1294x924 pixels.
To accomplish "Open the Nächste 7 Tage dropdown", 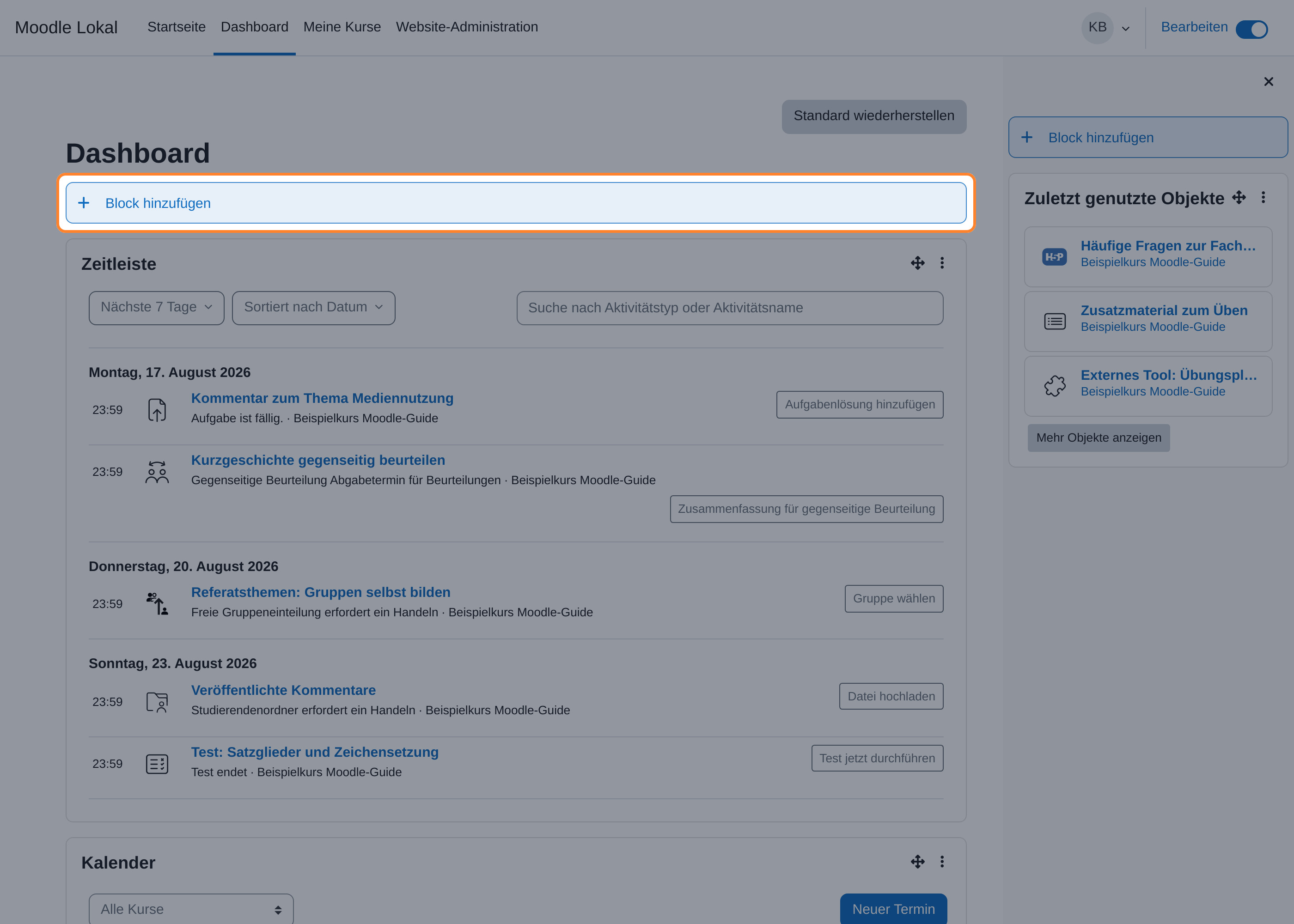I will coord(157,308).
